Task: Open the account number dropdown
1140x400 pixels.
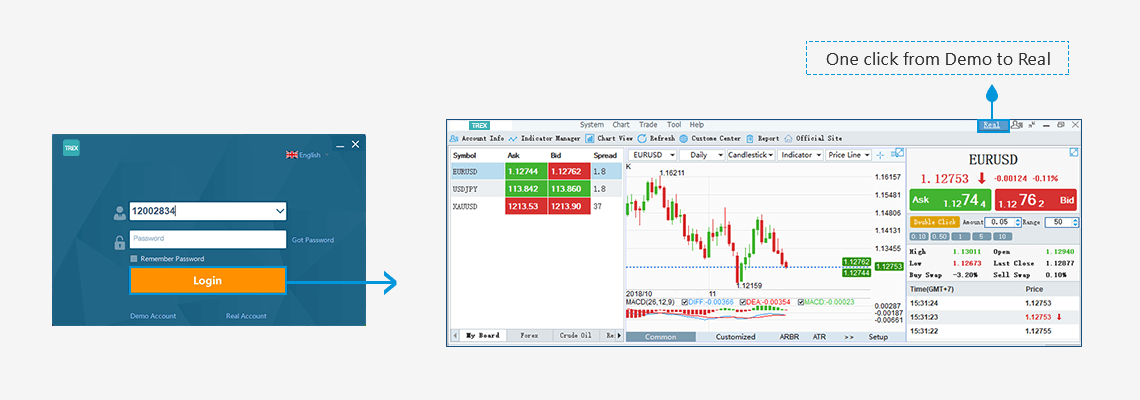Action: click(x=280, y=212)
